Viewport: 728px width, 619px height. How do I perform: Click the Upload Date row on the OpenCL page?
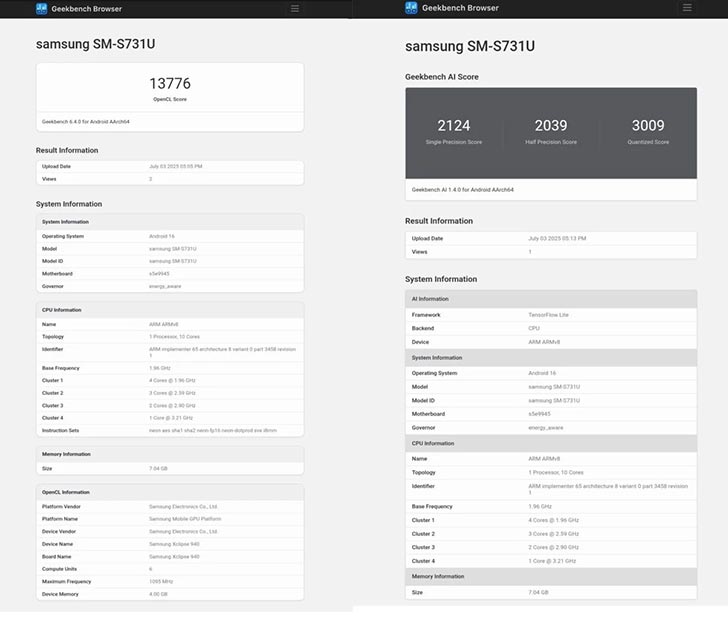click(170, 166)
